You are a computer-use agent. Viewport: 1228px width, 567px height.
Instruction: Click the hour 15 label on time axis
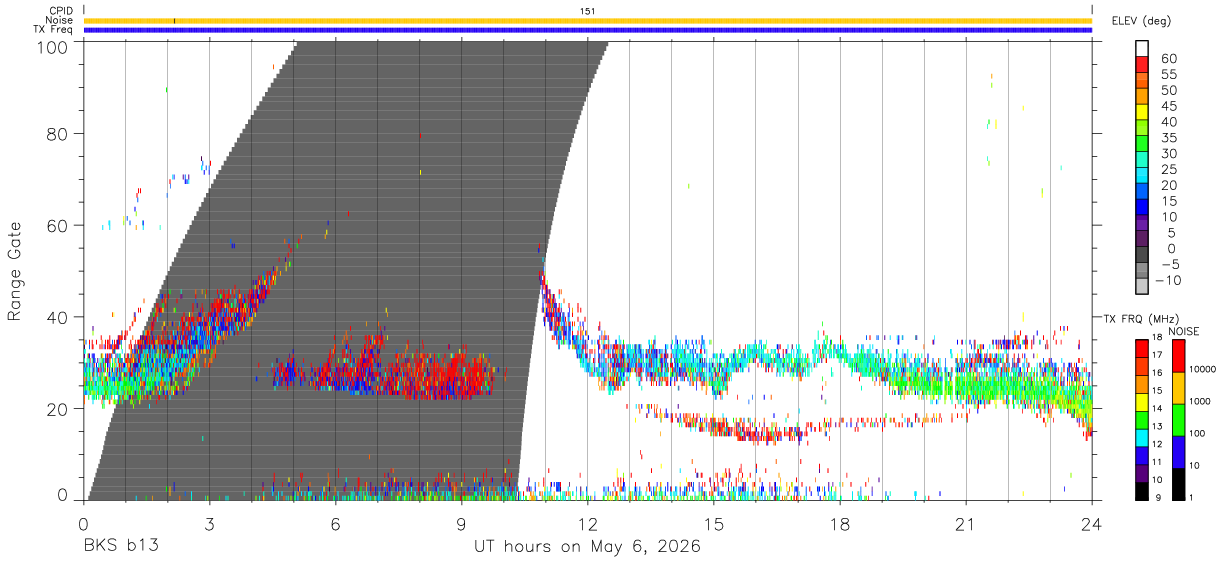714,524
